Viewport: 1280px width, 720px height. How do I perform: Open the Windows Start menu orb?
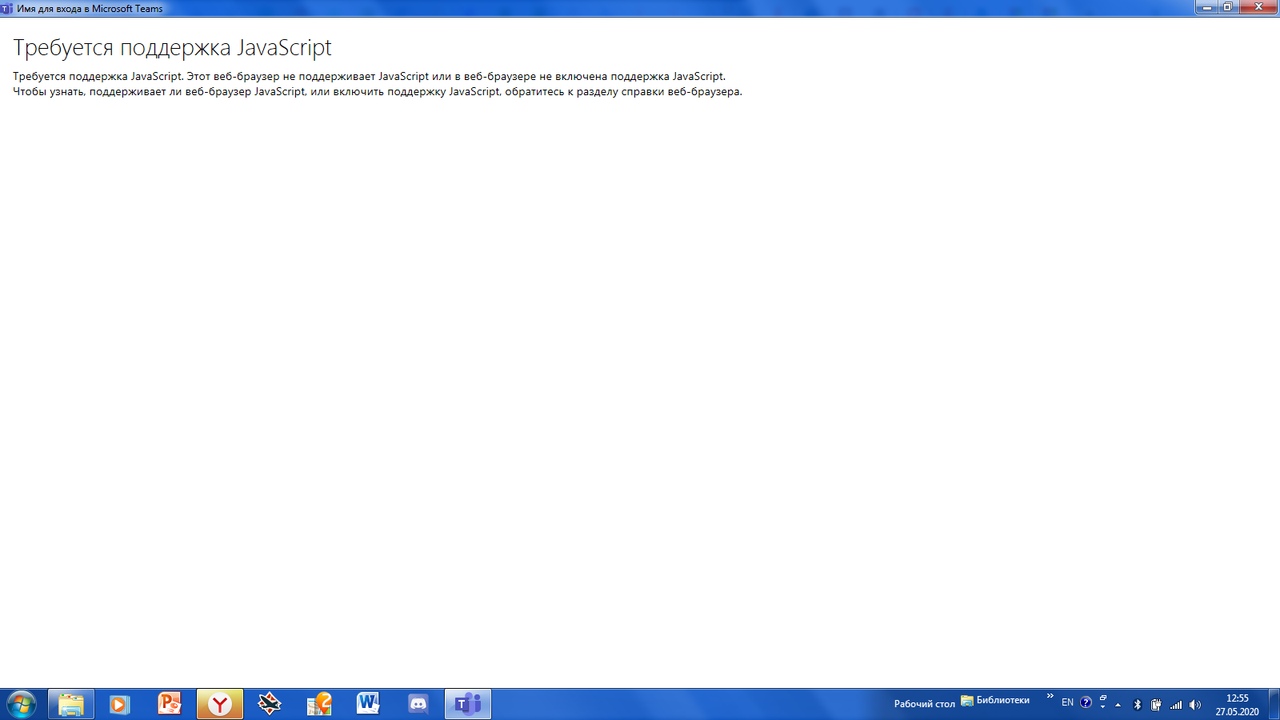point(21,704)
